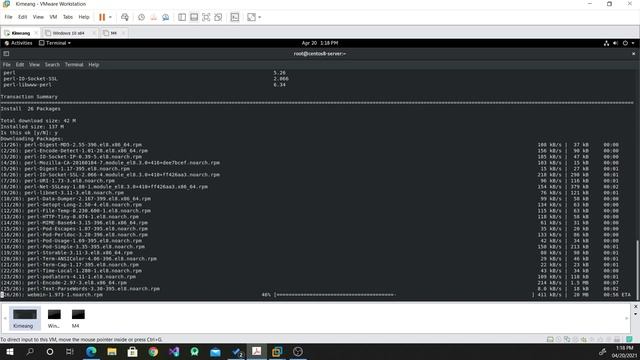Open the console view toolbar icon

(235, 17)
